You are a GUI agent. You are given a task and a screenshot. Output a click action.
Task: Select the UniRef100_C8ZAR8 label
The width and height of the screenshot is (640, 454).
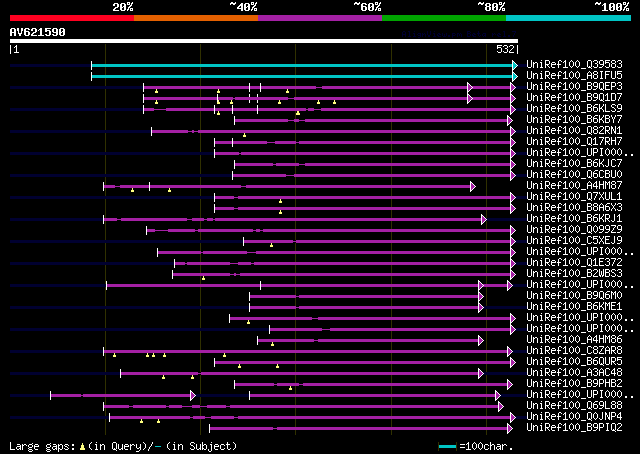[x=574, y=351]
